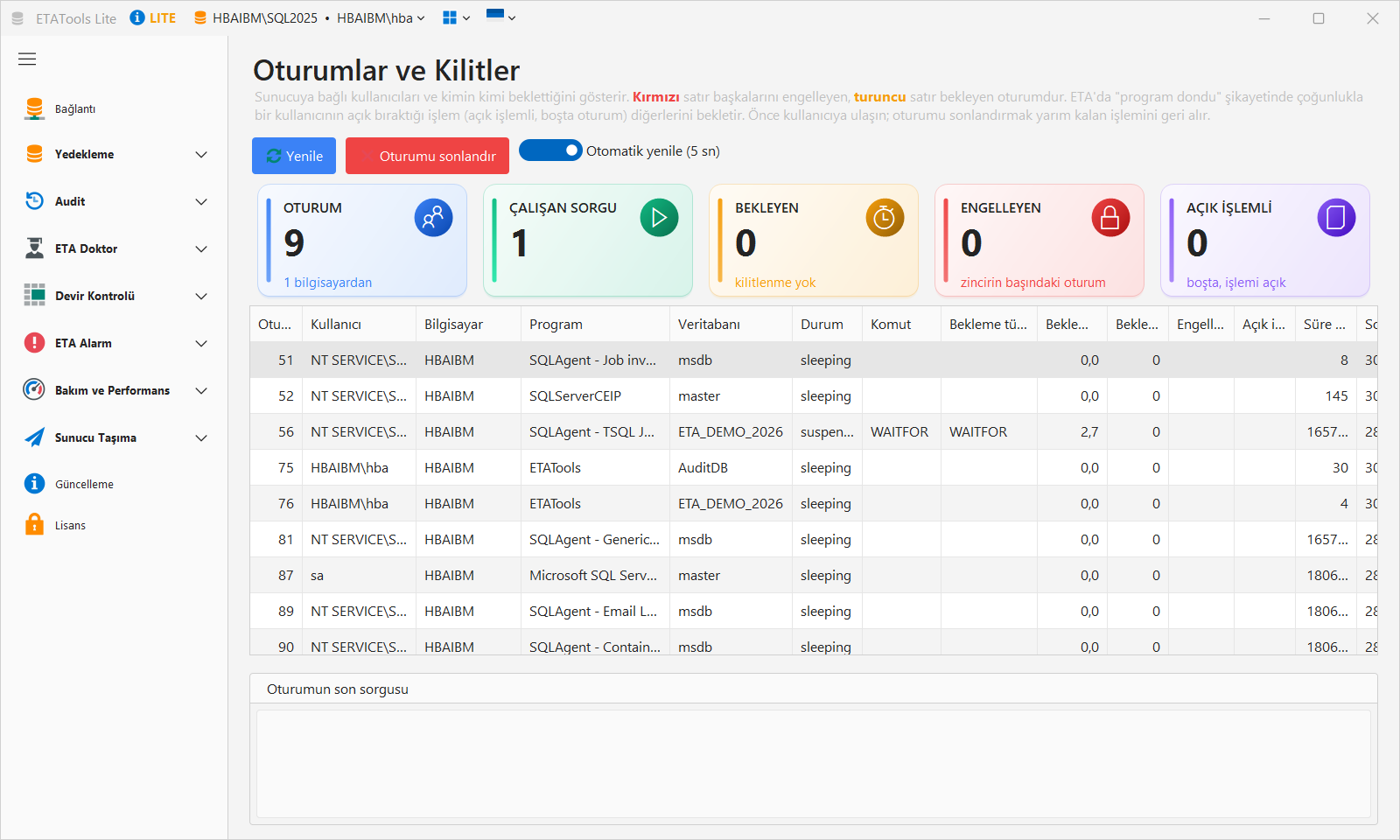Sort by the Kullanıcı column header
This screenshot has width=1400, height=840.
[x=359, y=324]
